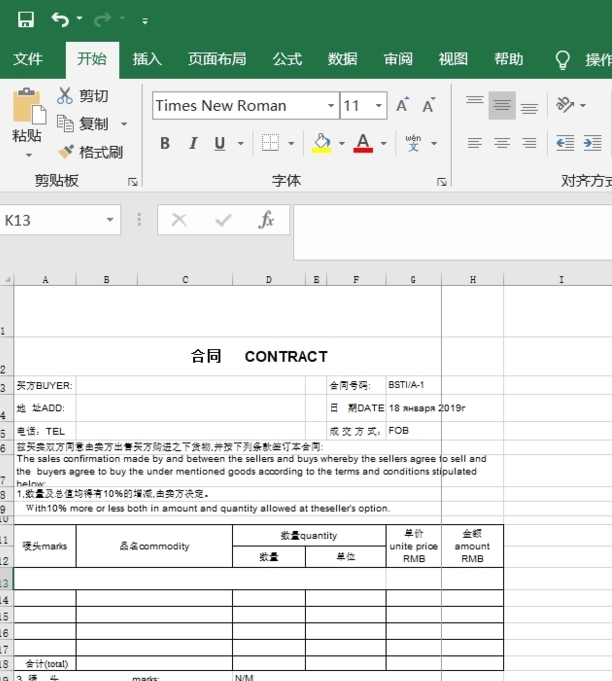Click the Borders icon
Screen dimensions: 612x681
[270, 142]
